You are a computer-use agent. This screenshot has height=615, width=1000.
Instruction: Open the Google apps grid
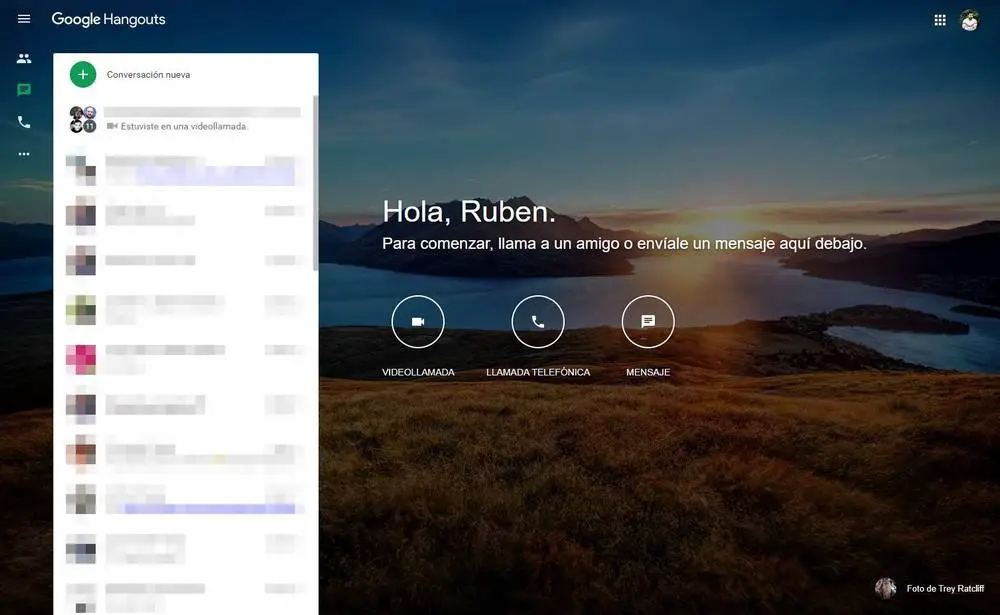click(940, 20)
